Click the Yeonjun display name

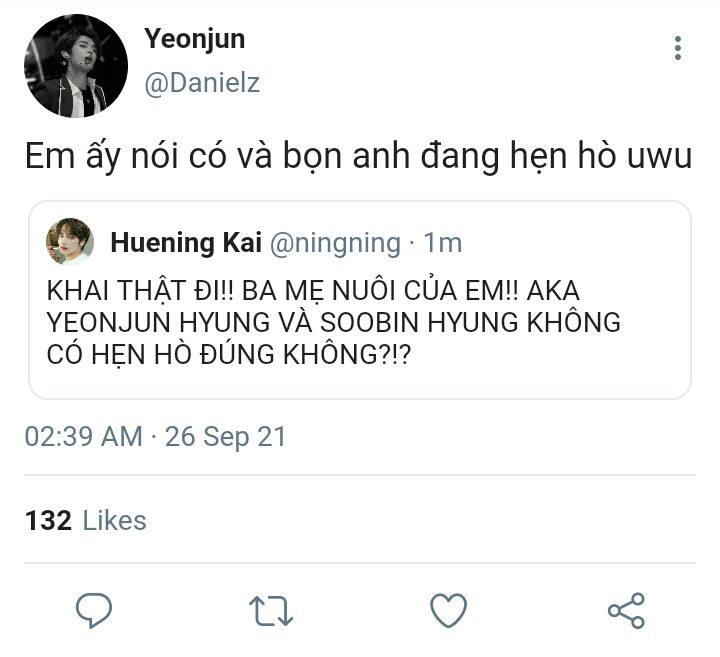tap(195, 39)
